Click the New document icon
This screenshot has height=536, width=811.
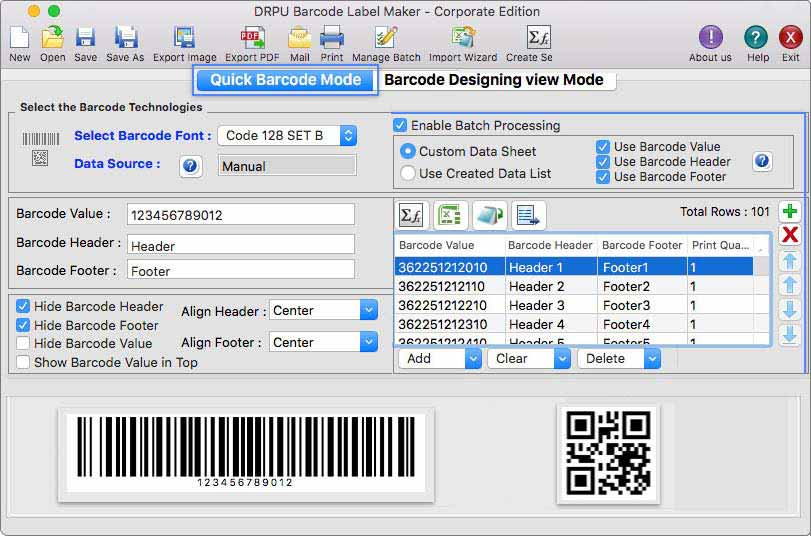pyautogui.click(x=20, y=38)
